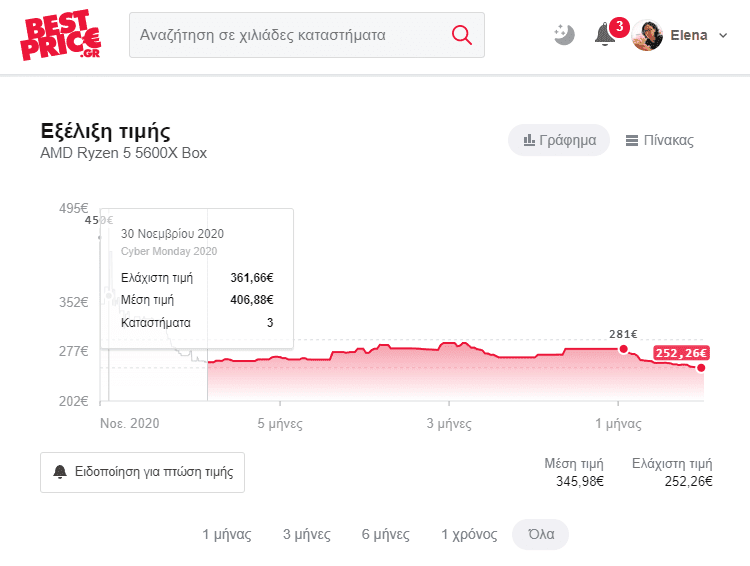Click the Νοε. 2020 axis label
Viewport: 750px width, 566px height.
pos(130,423)
